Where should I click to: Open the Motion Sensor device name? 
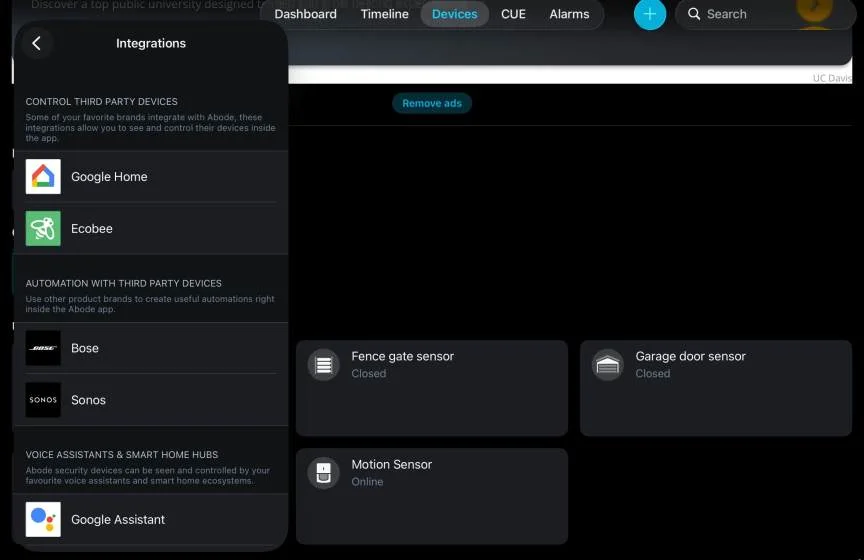[x=392, y=464]
